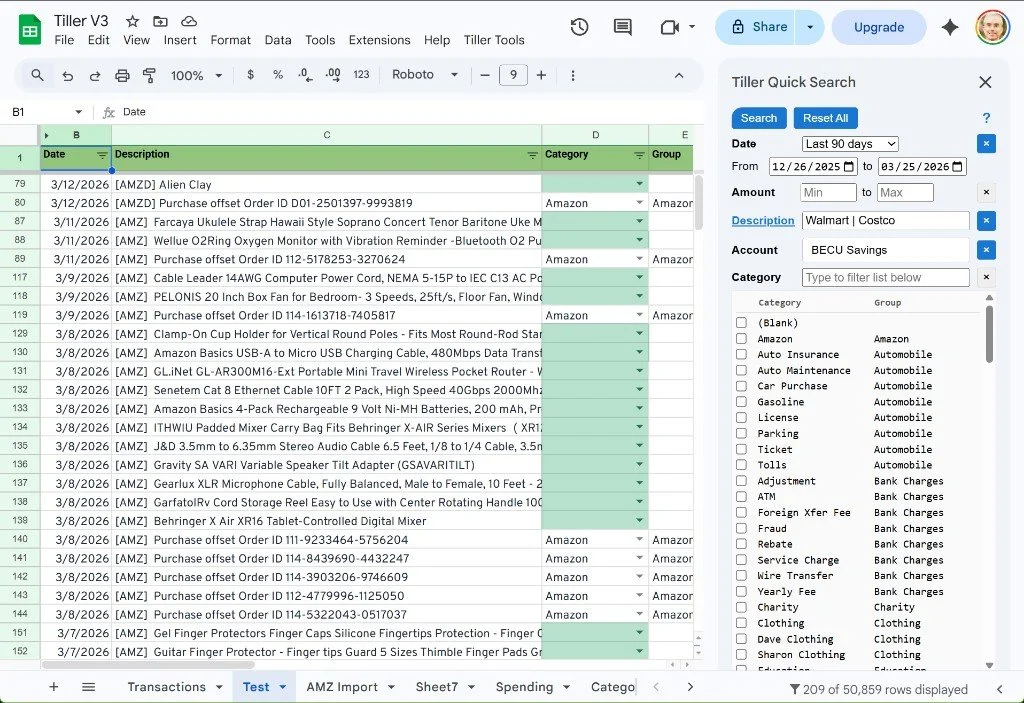Clear the Date filter
This screenshot has height=703, width=1024.
click(x=986, y=144)
